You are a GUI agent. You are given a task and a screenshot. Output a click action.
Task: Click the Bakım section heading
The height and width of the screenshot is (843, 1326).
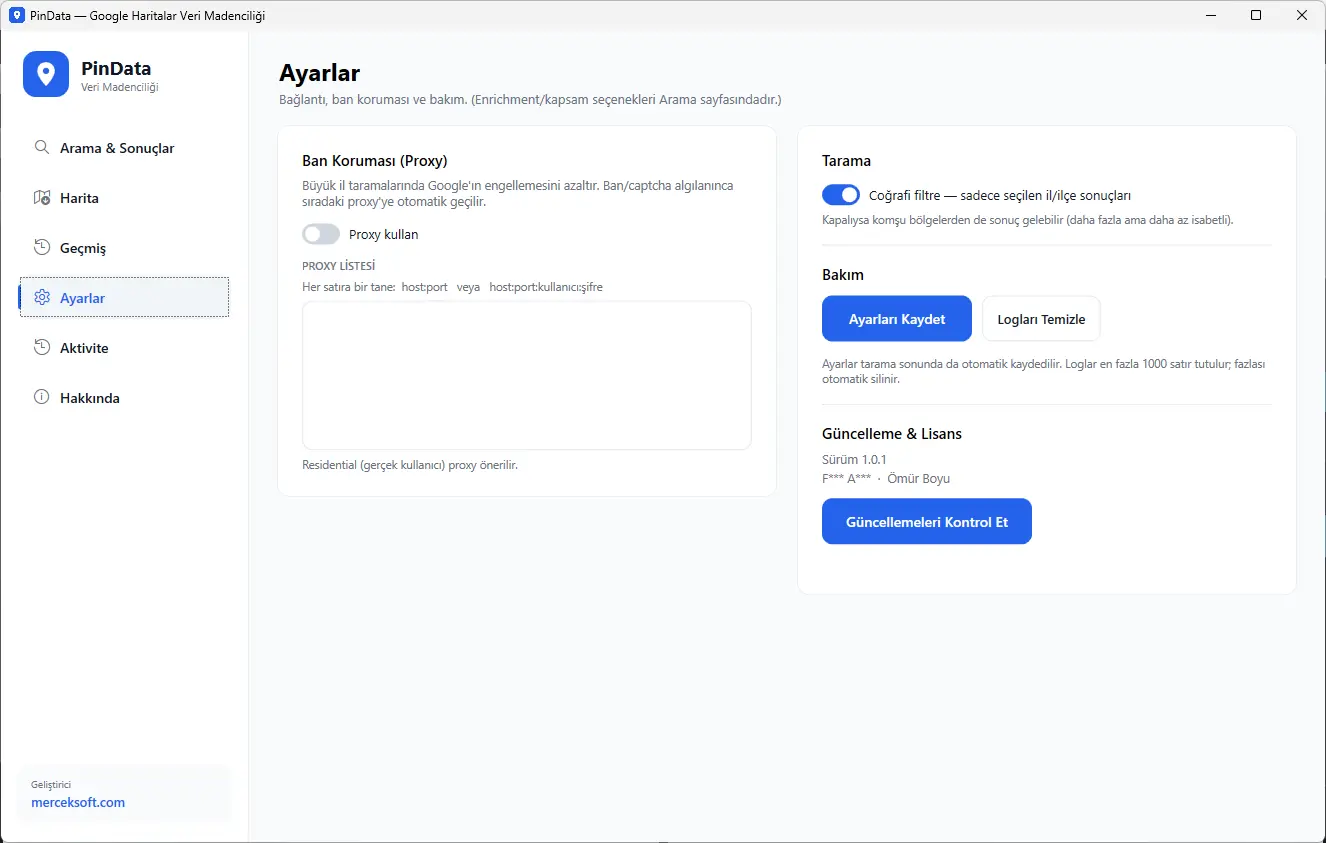point(843,274)
